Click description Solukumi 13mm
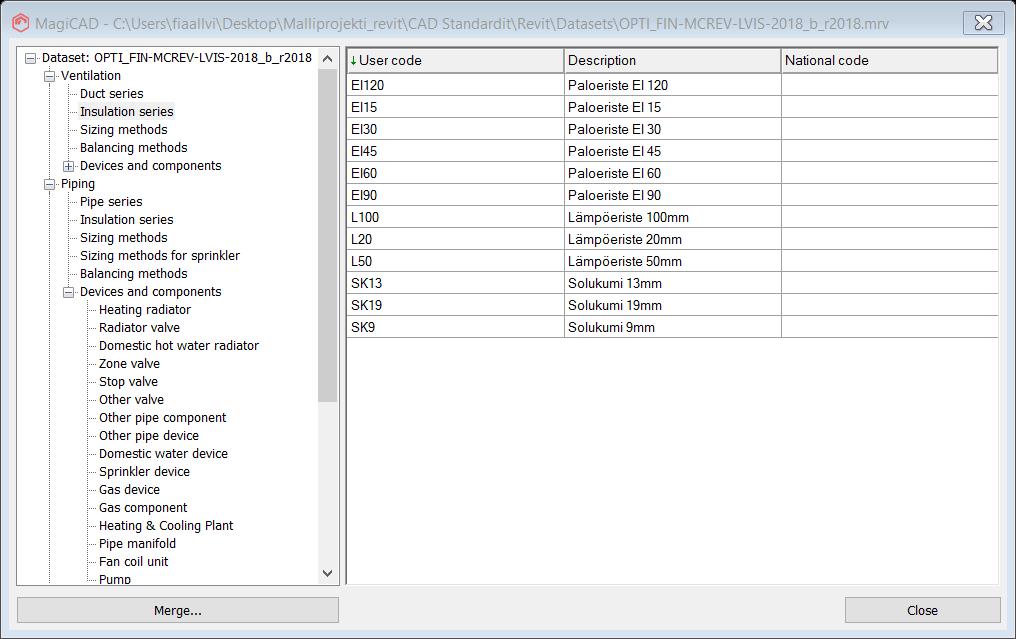Image resolution: width=1016 pixels, height=639 pixels. [614, 284]
